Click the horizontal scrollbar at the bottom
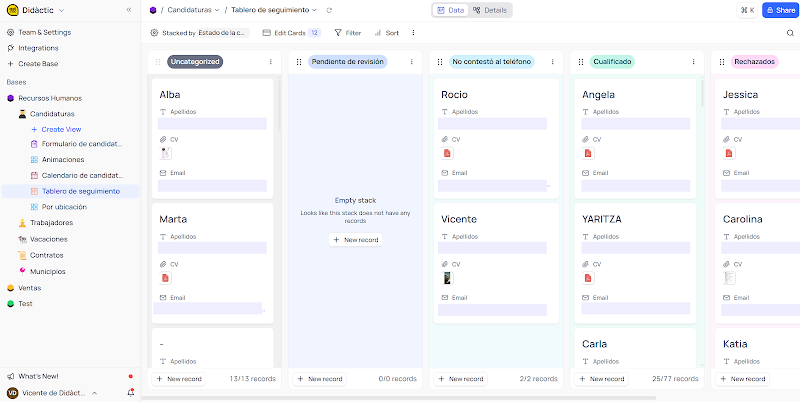This screenshot has height=402, width=800. coord(398,397)
